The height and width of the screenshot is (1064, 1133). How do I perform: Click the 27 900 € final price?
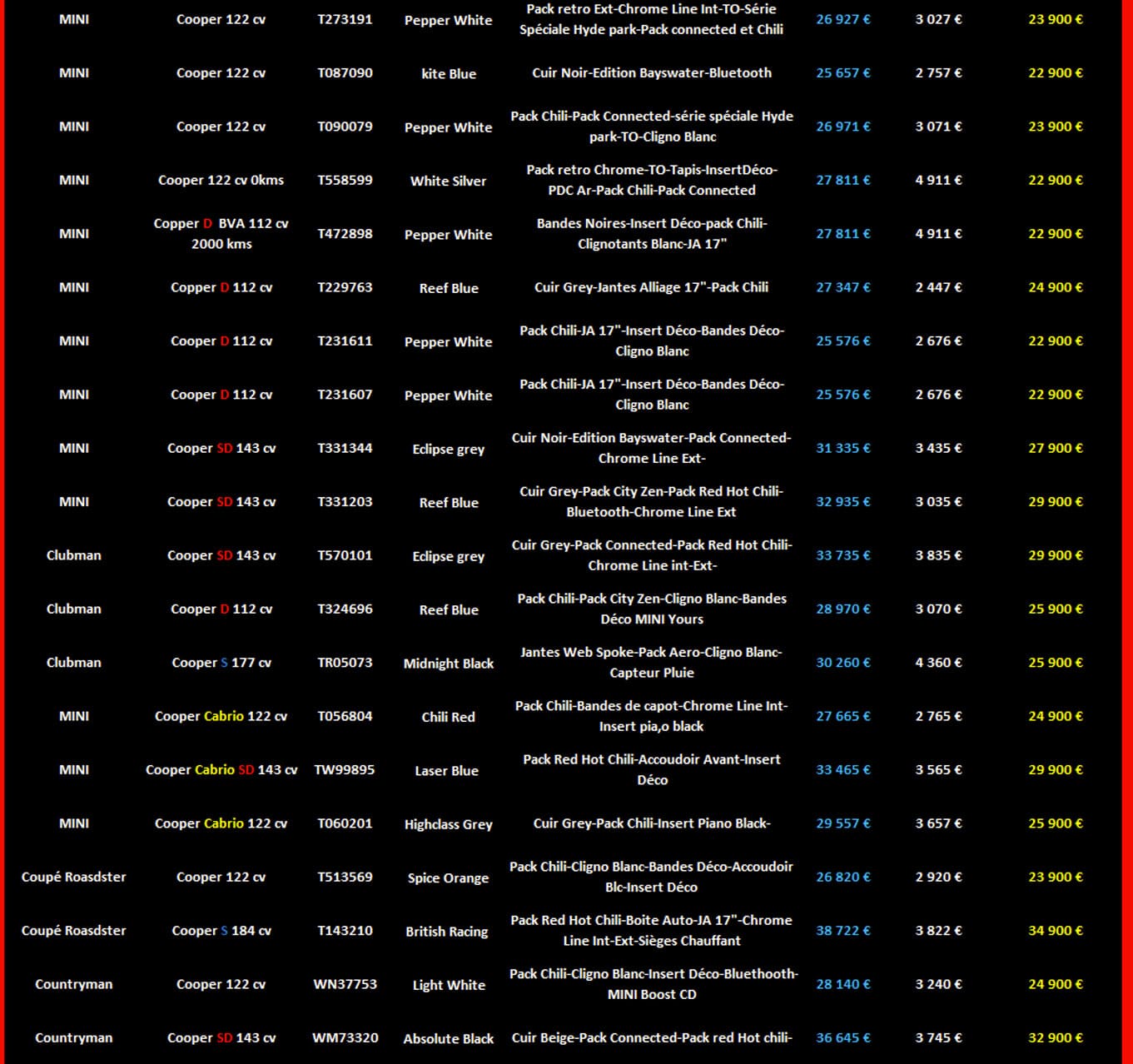click(x=1056, y=448)
